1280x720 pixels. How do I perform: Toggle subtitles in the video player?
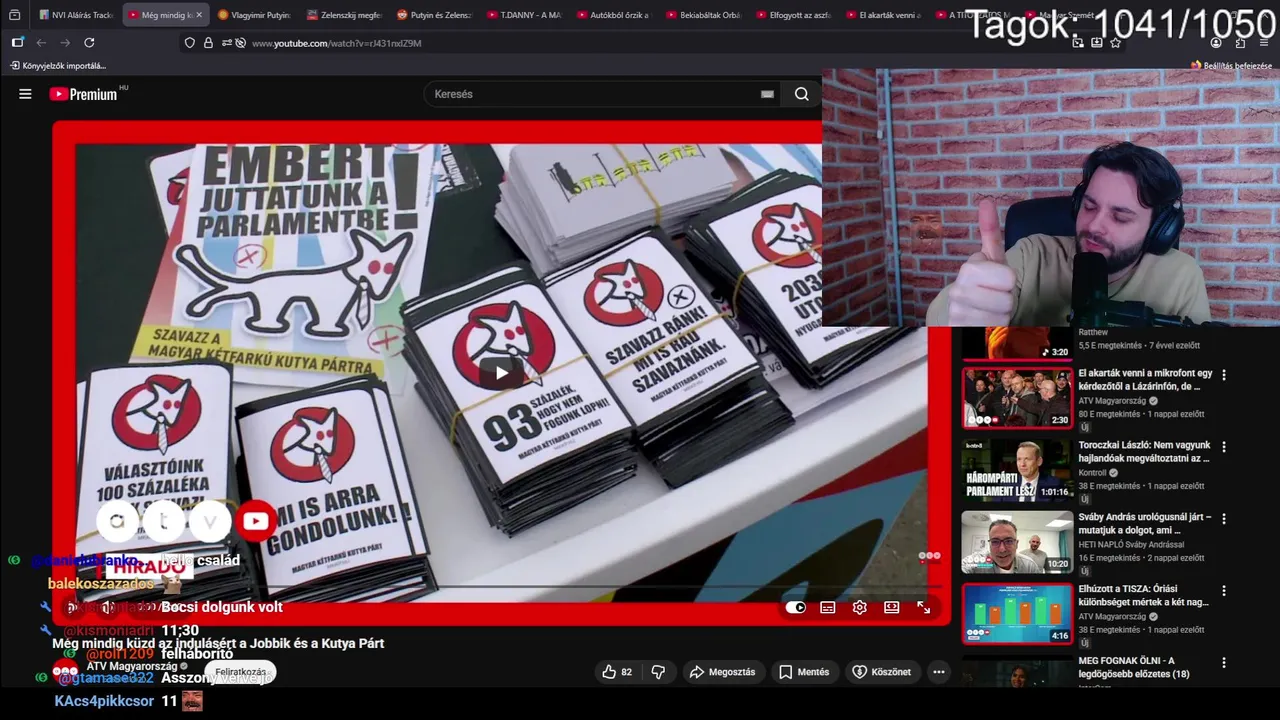[x=827, y=607]
